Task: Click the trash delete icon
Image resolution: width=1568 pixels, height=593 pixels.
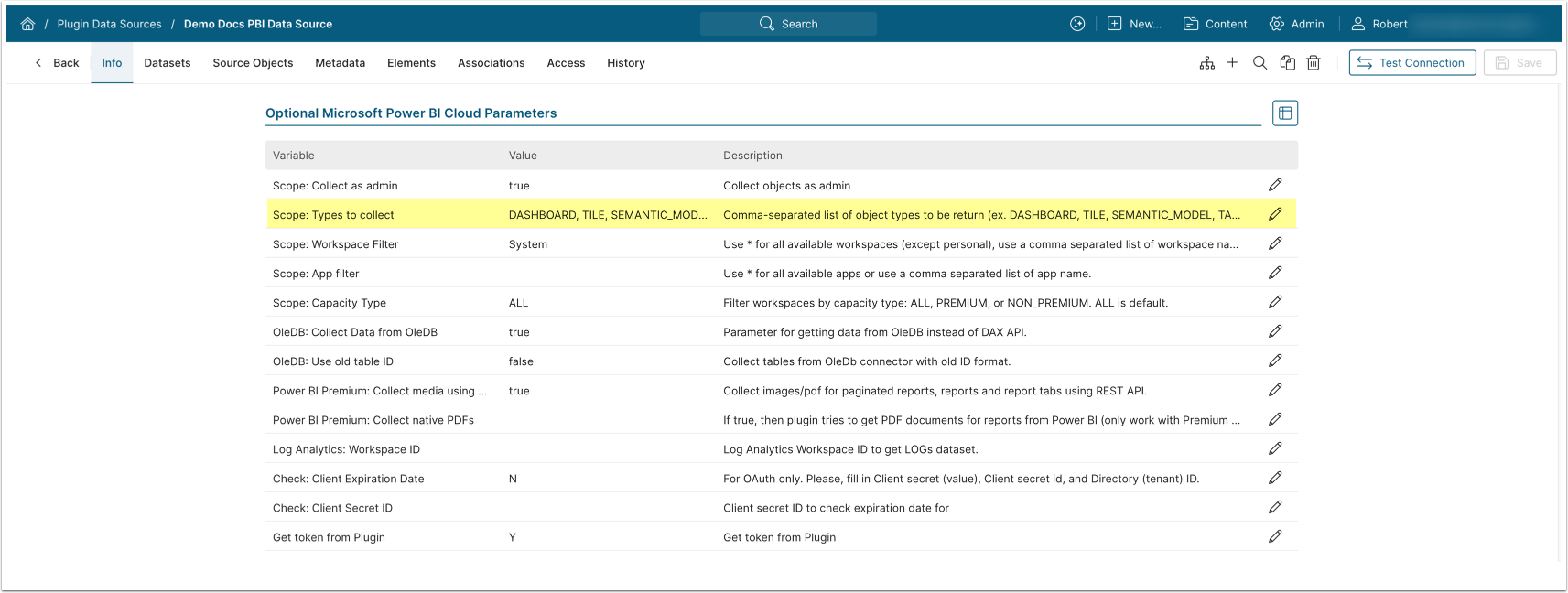Action: (x=1314, y=63)
